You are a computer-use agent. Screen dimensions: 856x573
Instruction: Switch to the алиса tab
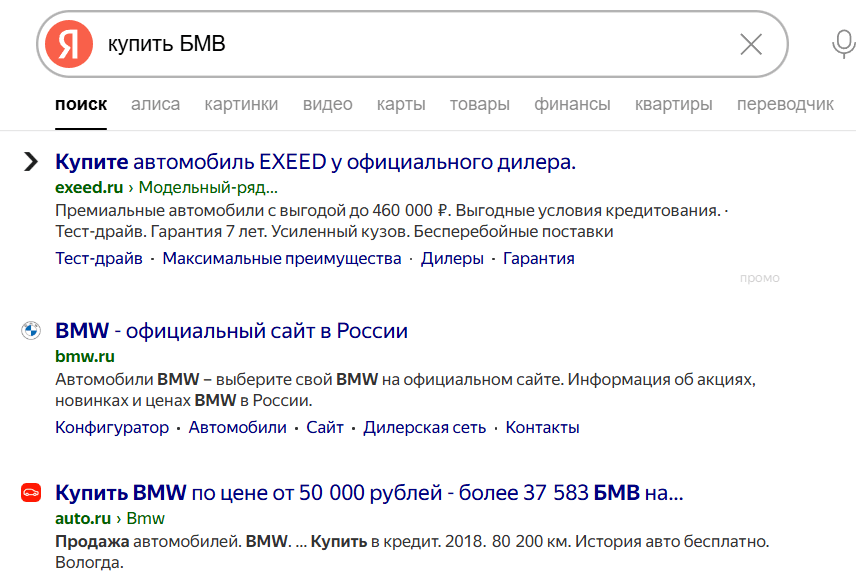coord(156,104)
